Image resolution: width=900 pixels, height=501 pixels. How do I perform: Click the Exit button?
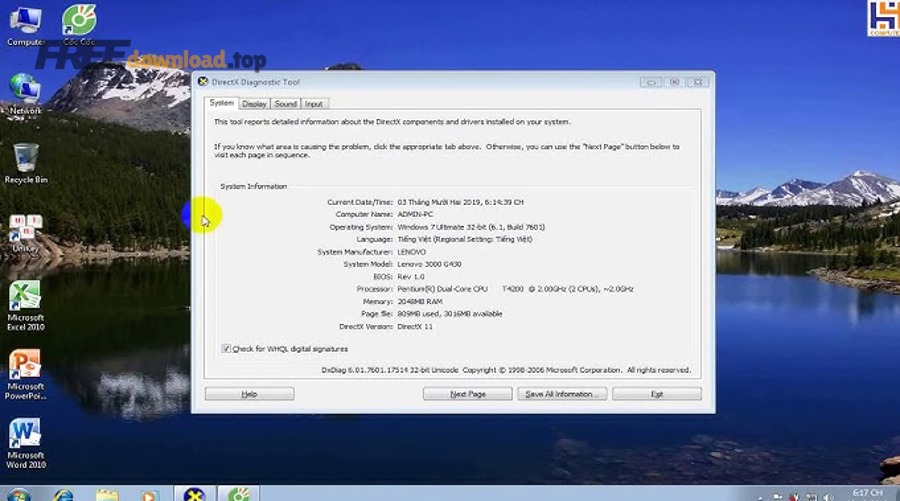657,394
